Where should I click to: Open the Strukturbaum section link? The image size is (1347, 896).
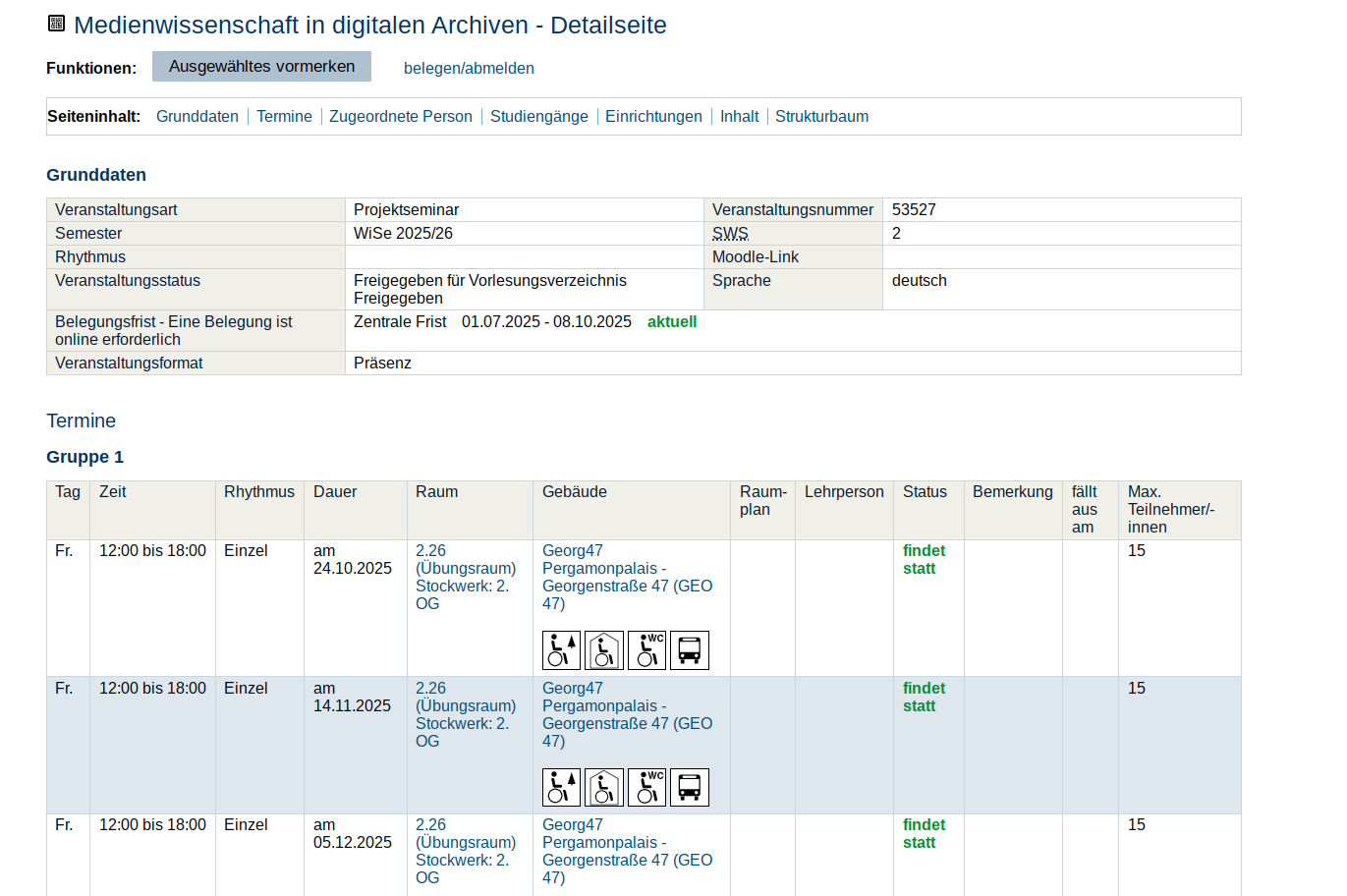(x=821, y=116)
